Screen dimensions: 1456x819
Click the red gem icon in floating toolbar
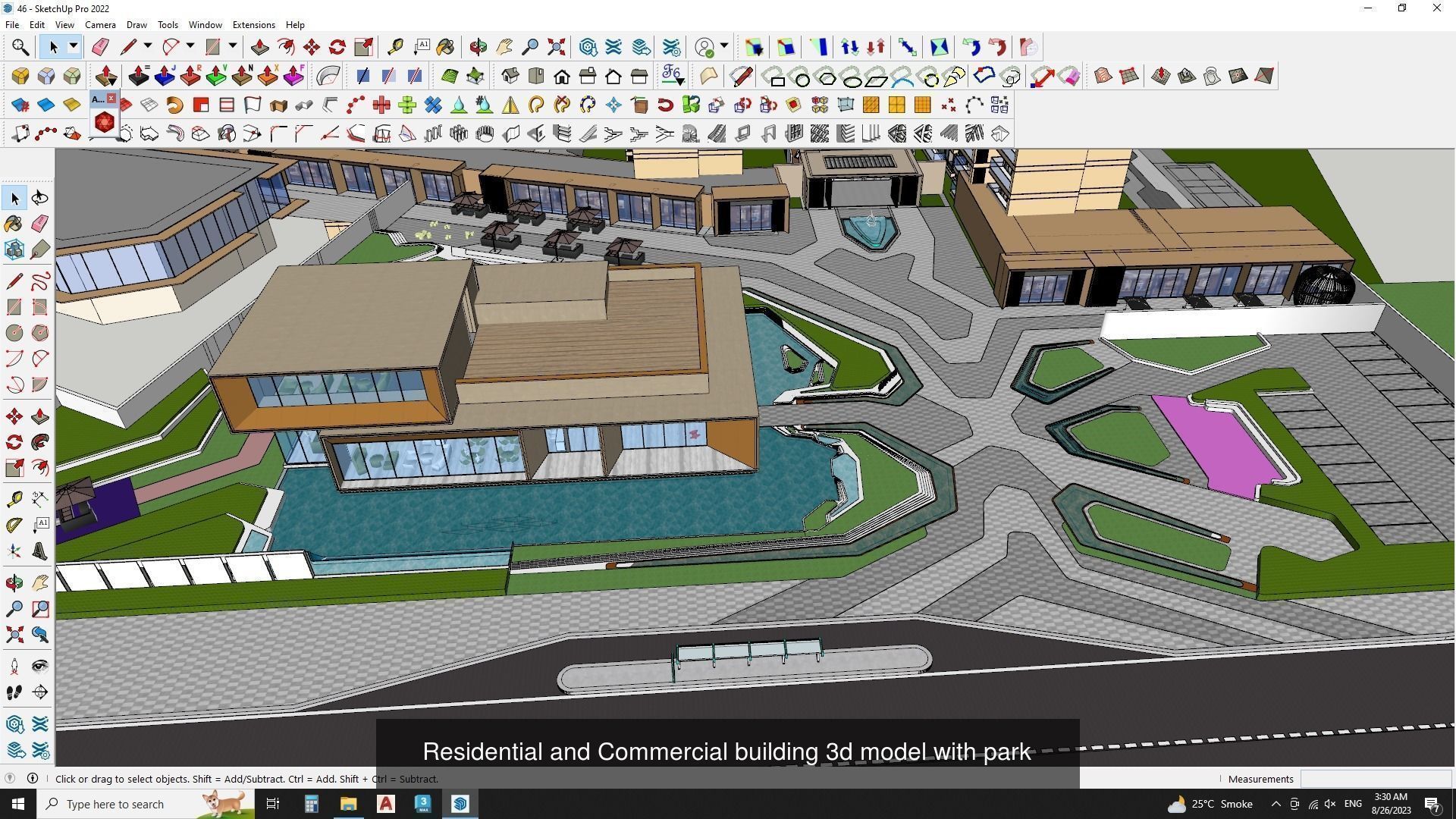[105, 122]
